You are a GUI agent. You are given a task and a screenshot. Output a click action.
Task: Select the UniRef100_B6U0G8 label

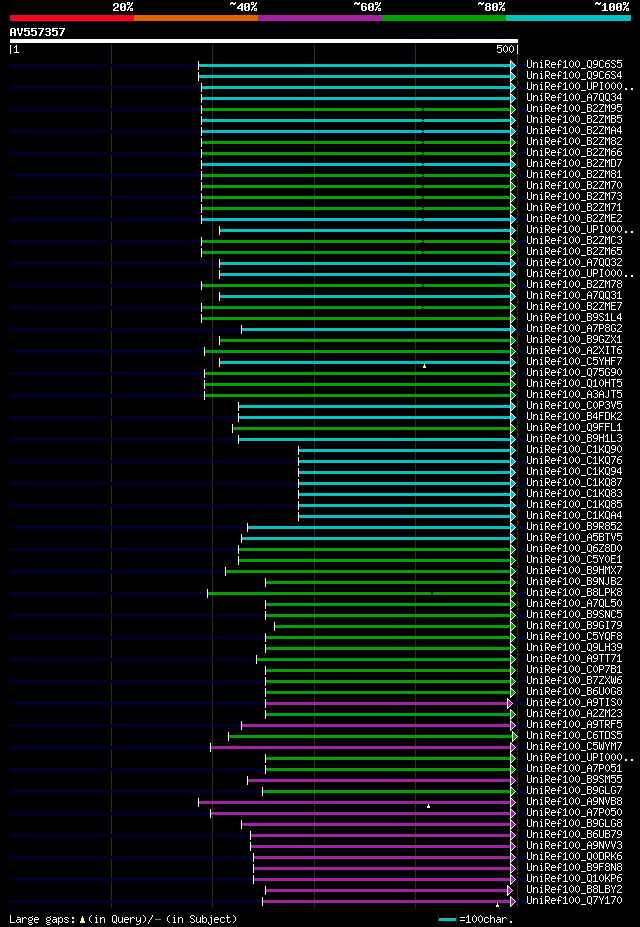point(574,692)
